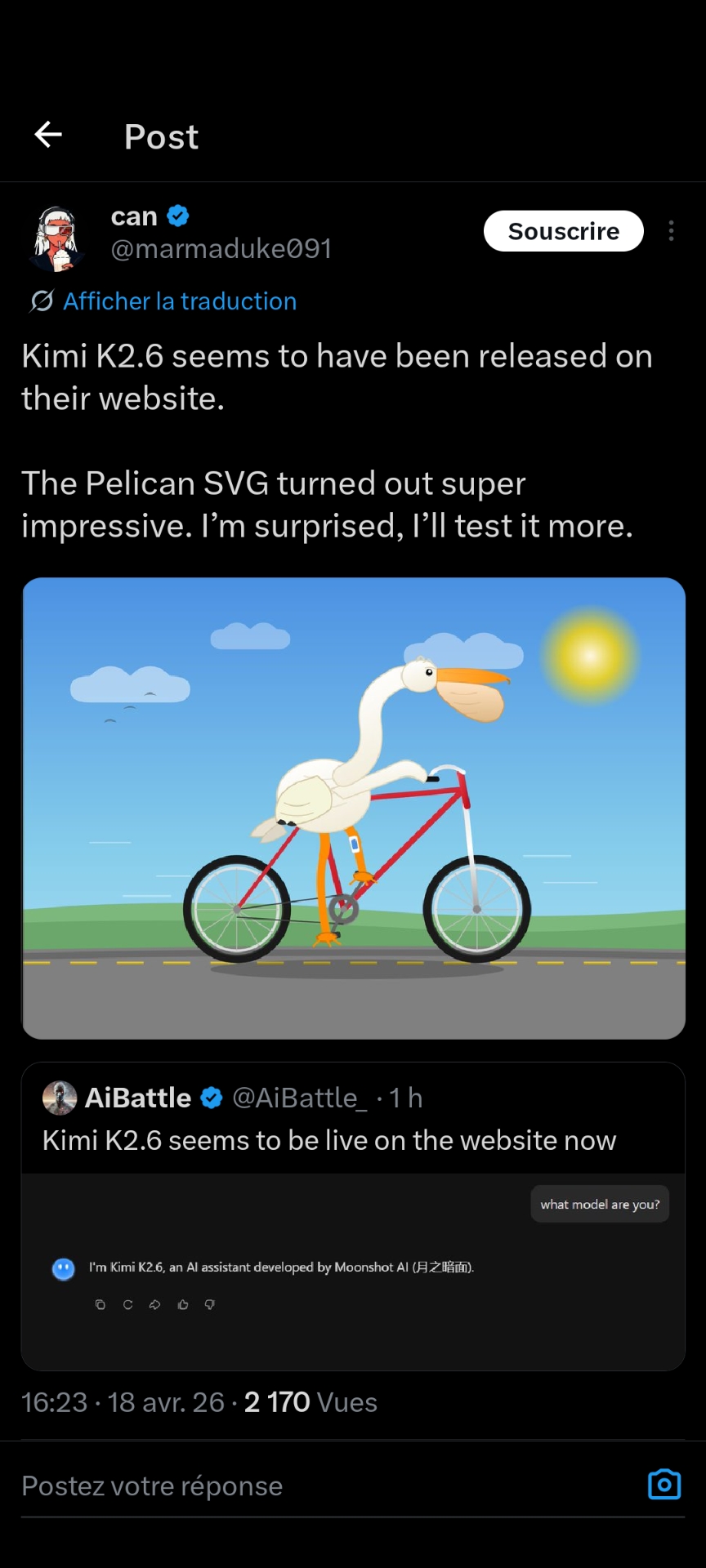Tap can's blue verified badge
This screenshot has width=706, height=1568.
pos(178,216)
